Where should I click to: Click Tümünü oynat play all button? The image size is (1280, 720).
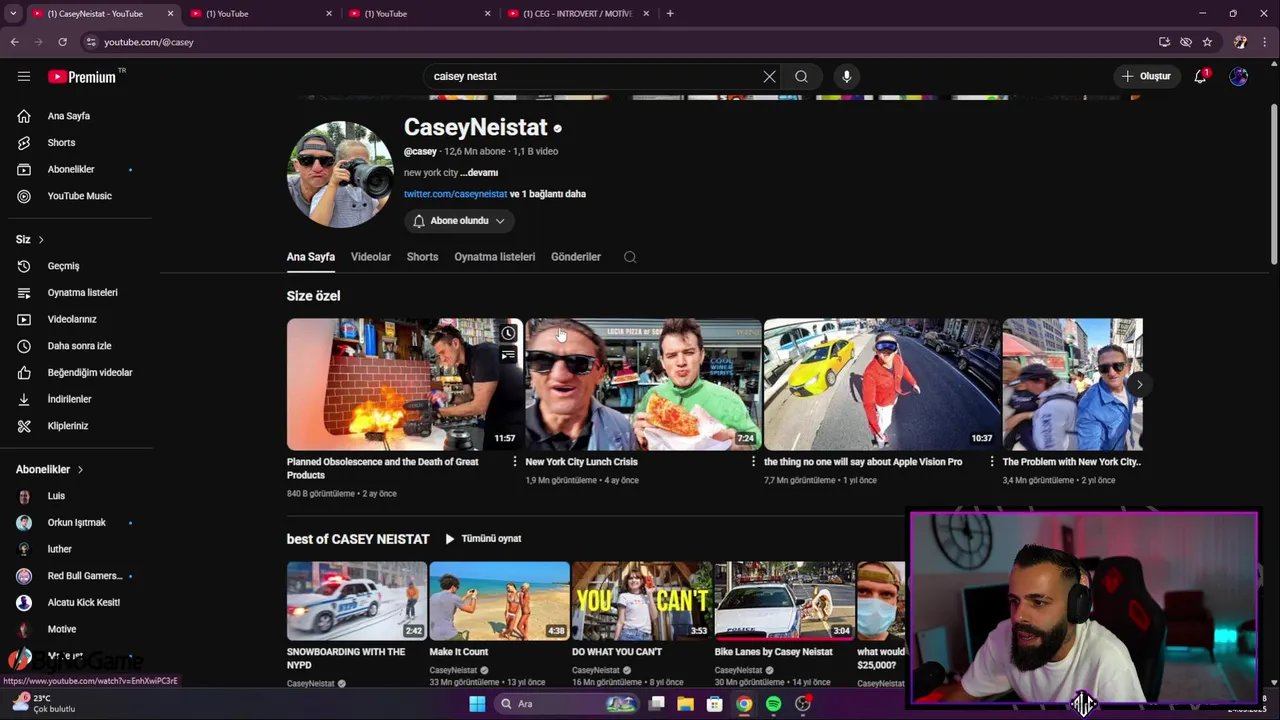click(483, 539)
